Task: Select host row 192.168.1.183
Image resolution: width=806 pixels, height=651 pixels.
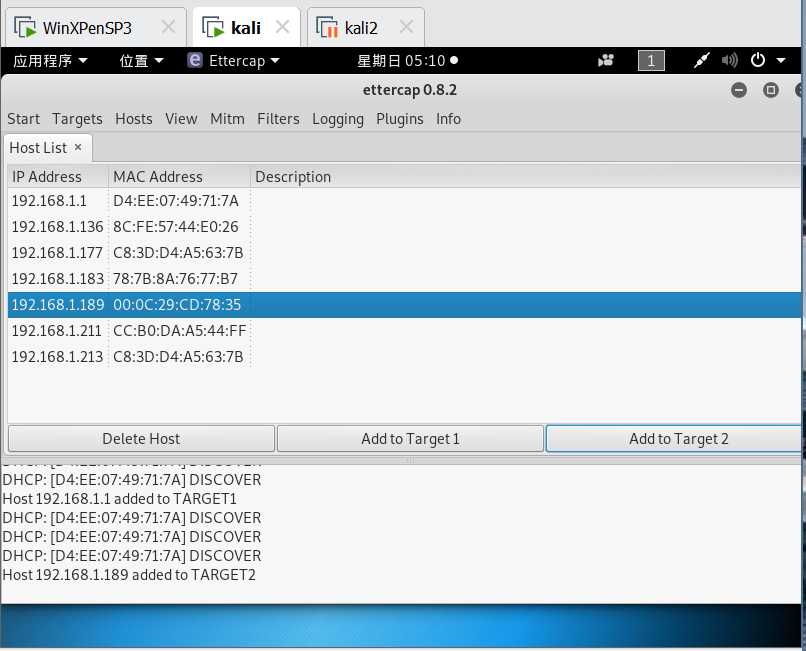Action: coord(404,279)
